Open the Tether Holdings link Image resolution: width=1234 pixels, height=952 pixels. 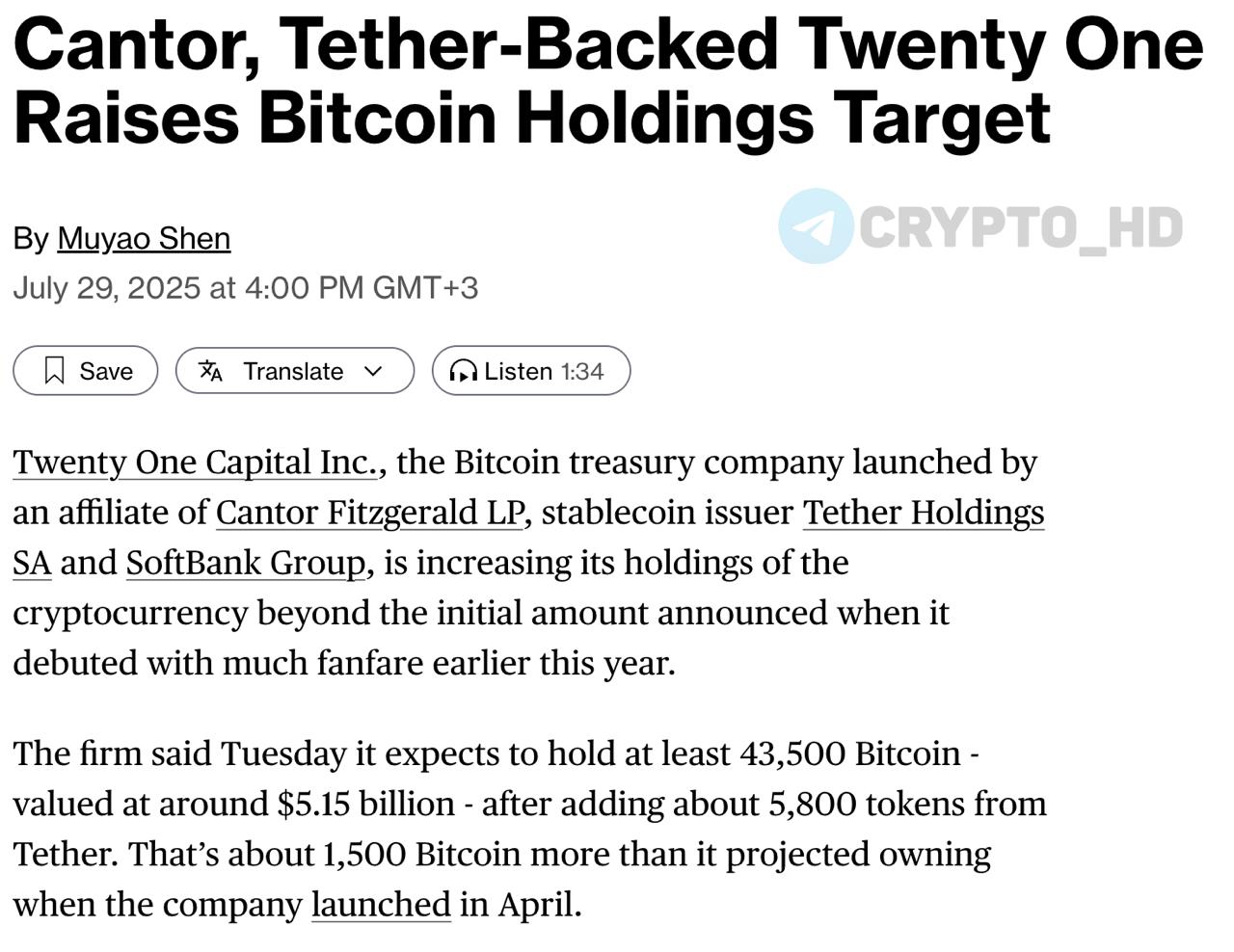(x=924, y=513)
